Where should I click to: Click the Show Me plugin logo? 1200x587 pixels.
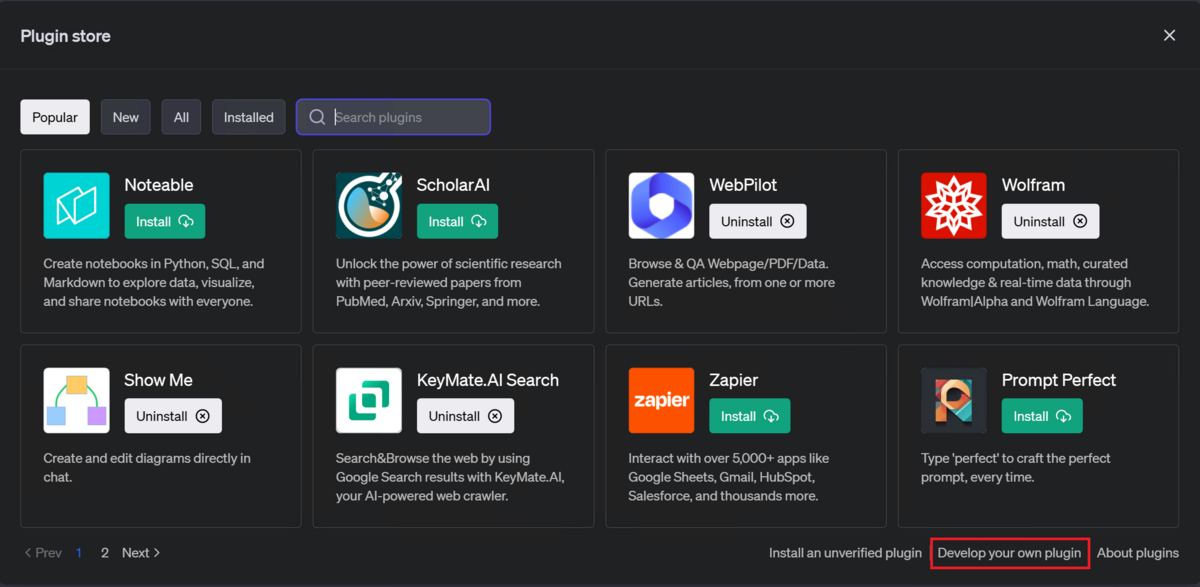(x=76, y=400)
